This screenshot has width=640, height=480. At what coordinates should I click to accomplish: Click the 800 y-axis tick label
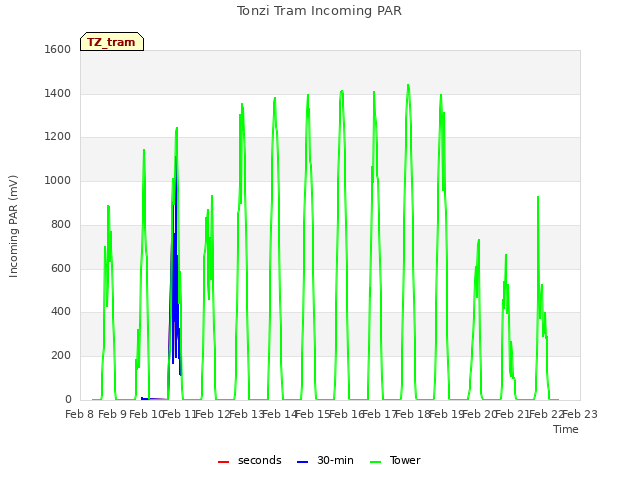[61, 224]
